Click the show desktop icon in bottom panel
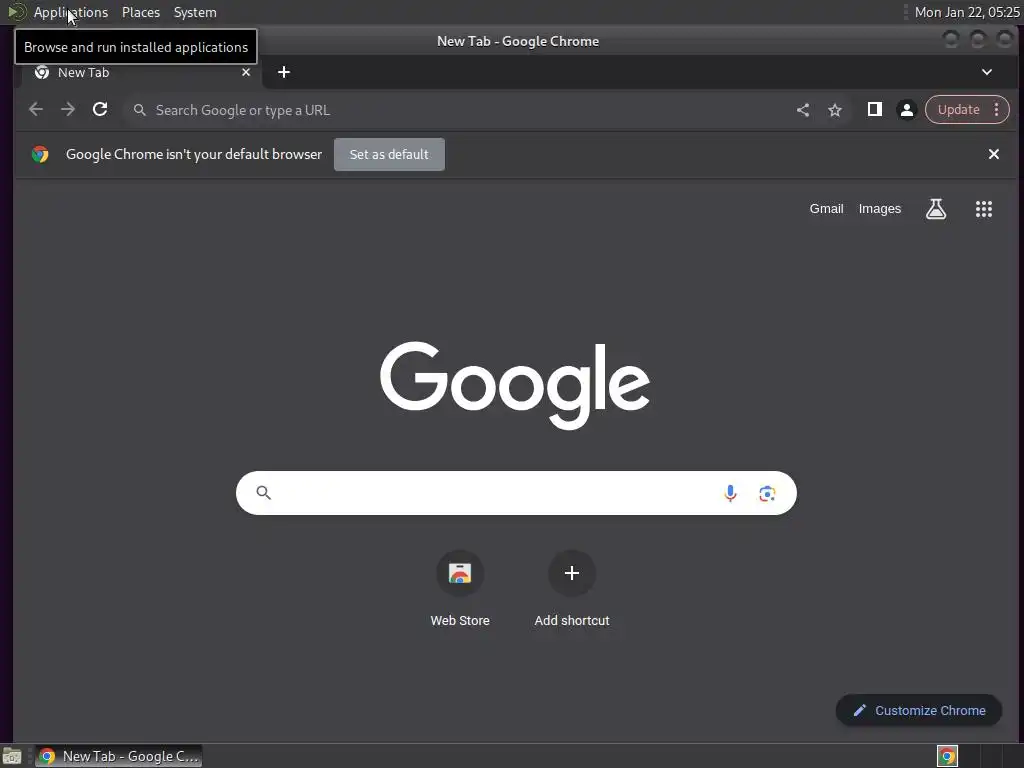The image size is (1024, 768). pos(12,756)
